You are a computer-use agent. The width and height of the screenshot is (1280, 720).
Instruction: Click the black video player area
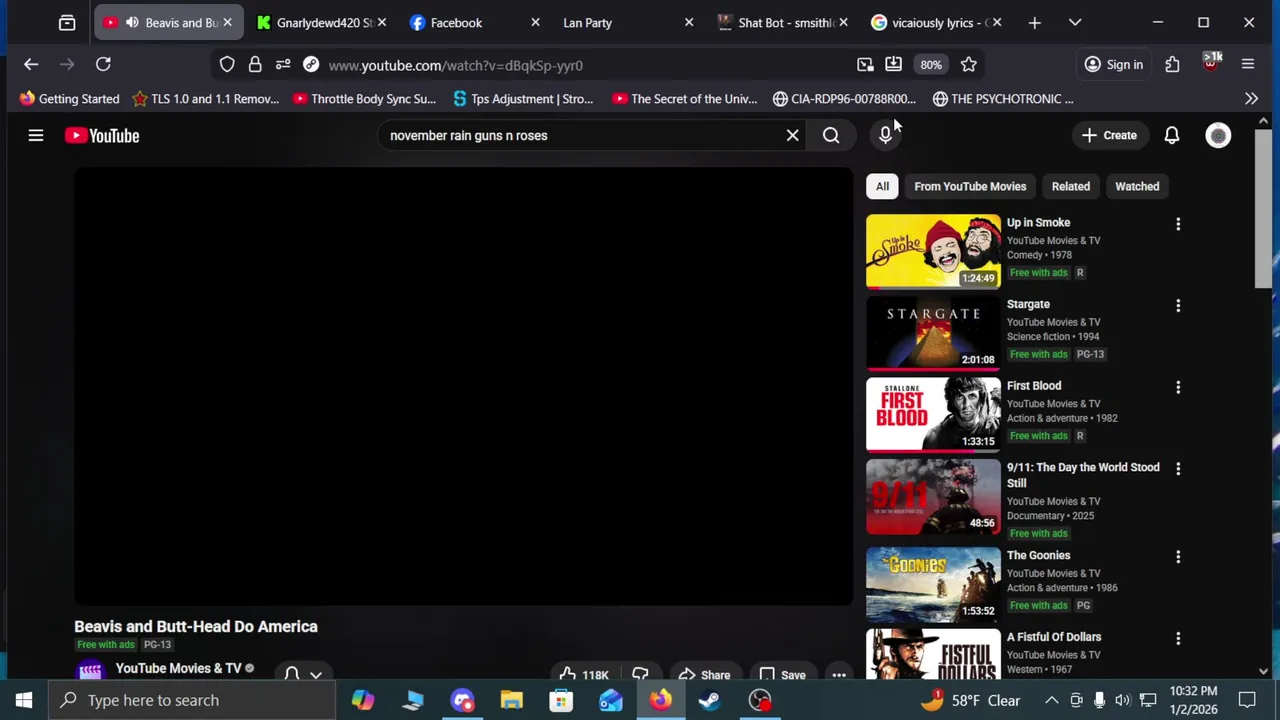[463, 386]
